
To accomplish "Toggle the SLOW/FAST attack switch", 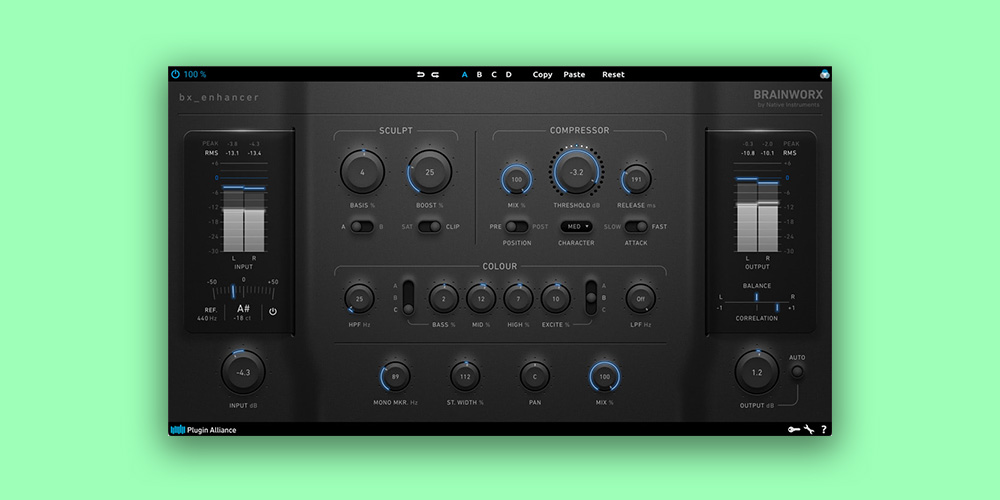I will tap(636, 226).
